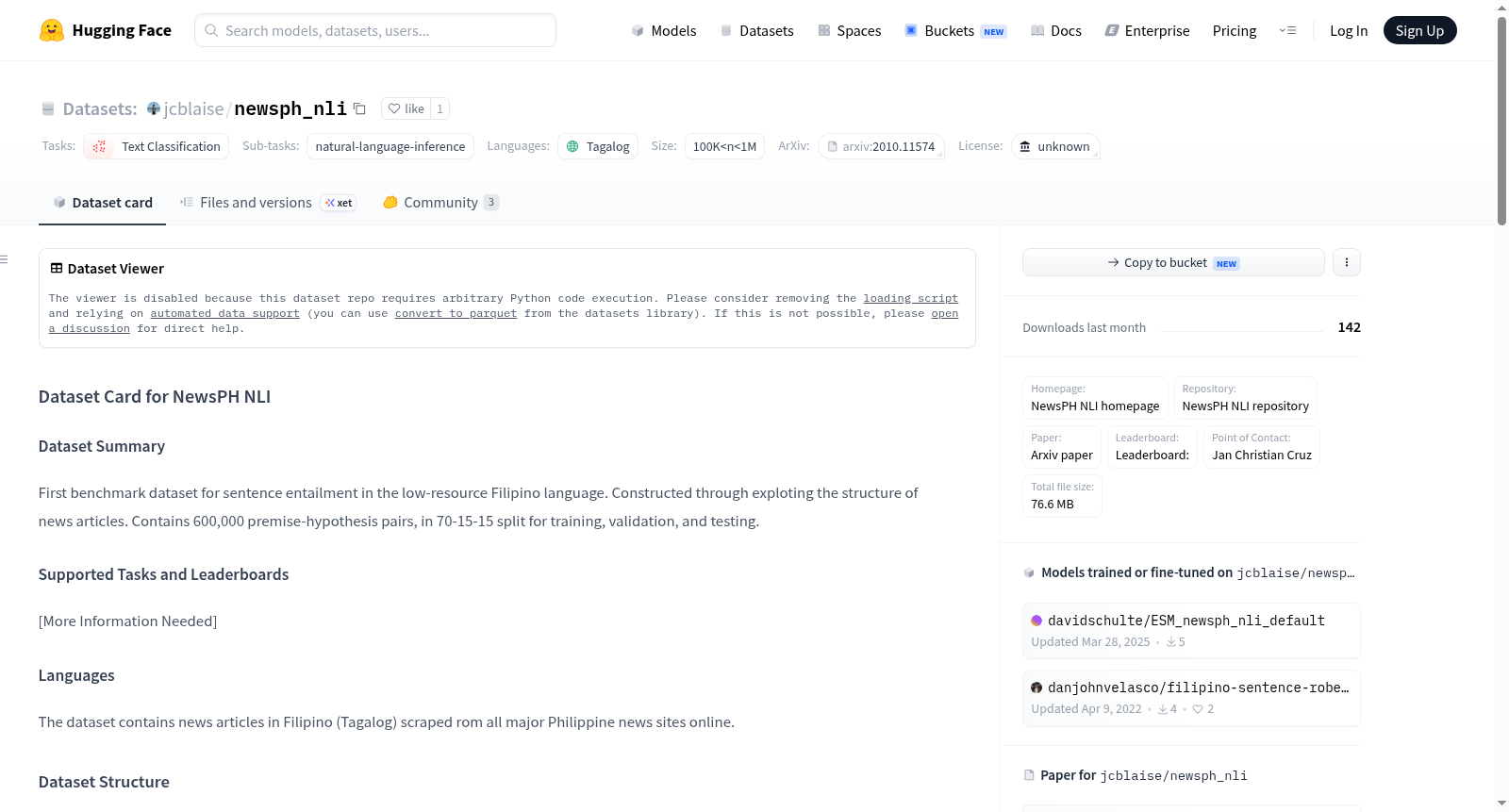Focus the search models input field

375,30
